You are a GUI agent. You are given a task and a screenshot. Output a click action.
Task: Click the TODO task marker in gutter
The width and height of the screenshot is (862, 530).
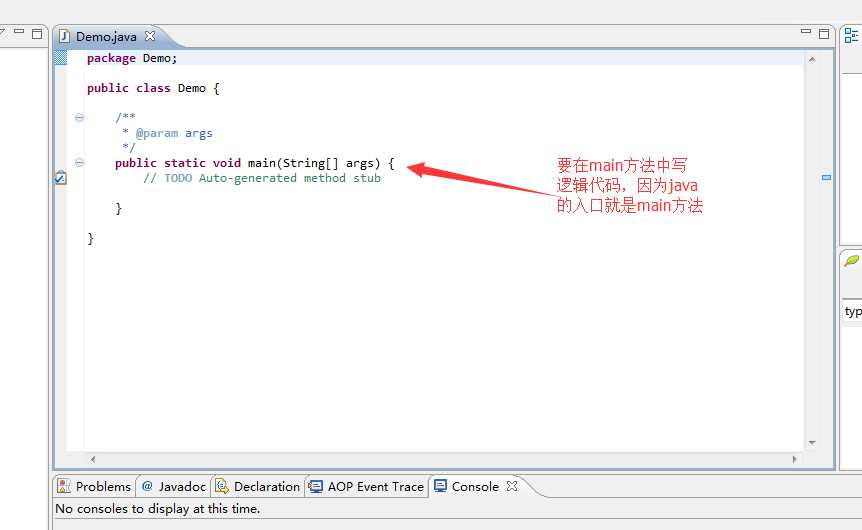pos(60,178)
